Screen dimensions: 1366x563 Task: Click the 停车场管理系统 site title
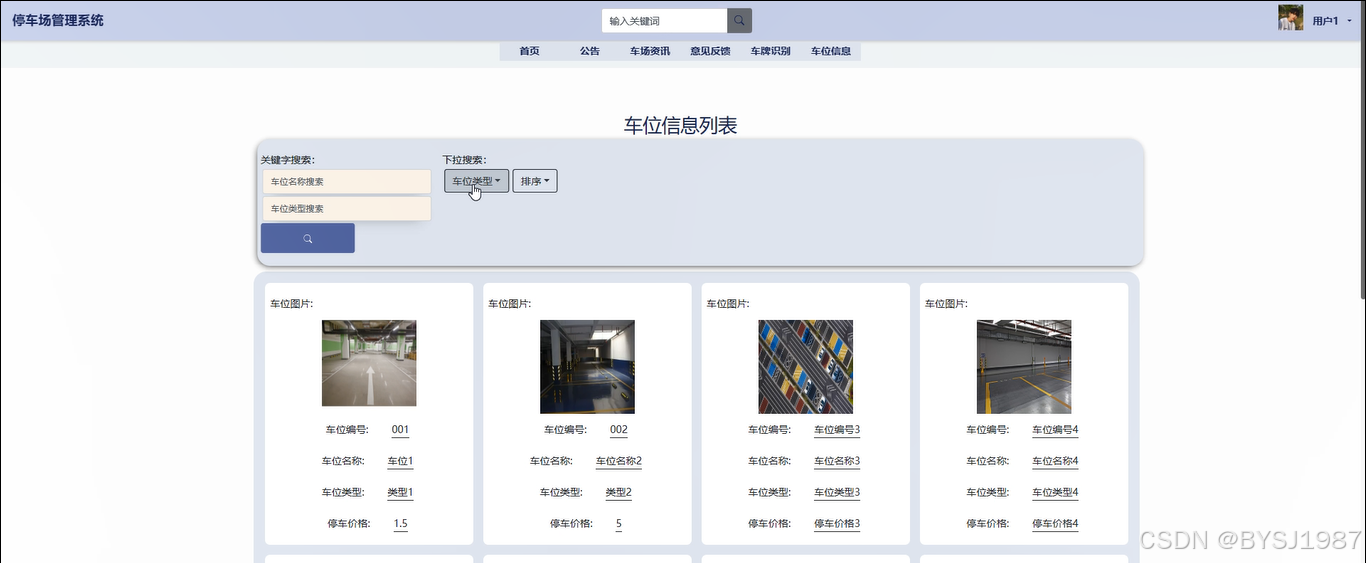[x=58, y=20]
